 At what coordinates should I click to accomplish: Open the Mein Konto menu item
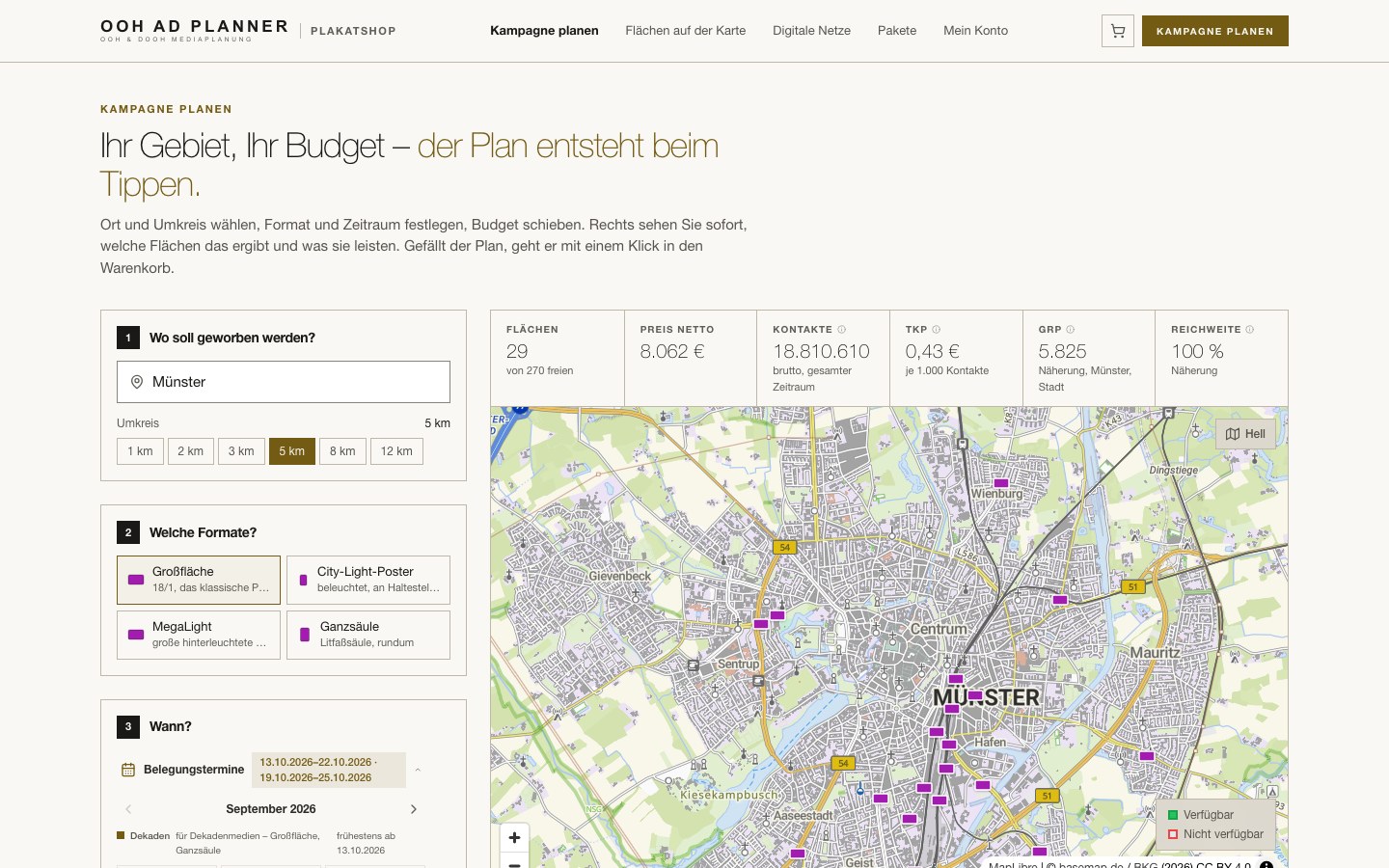pyautogui.click(x=975, y=31)
